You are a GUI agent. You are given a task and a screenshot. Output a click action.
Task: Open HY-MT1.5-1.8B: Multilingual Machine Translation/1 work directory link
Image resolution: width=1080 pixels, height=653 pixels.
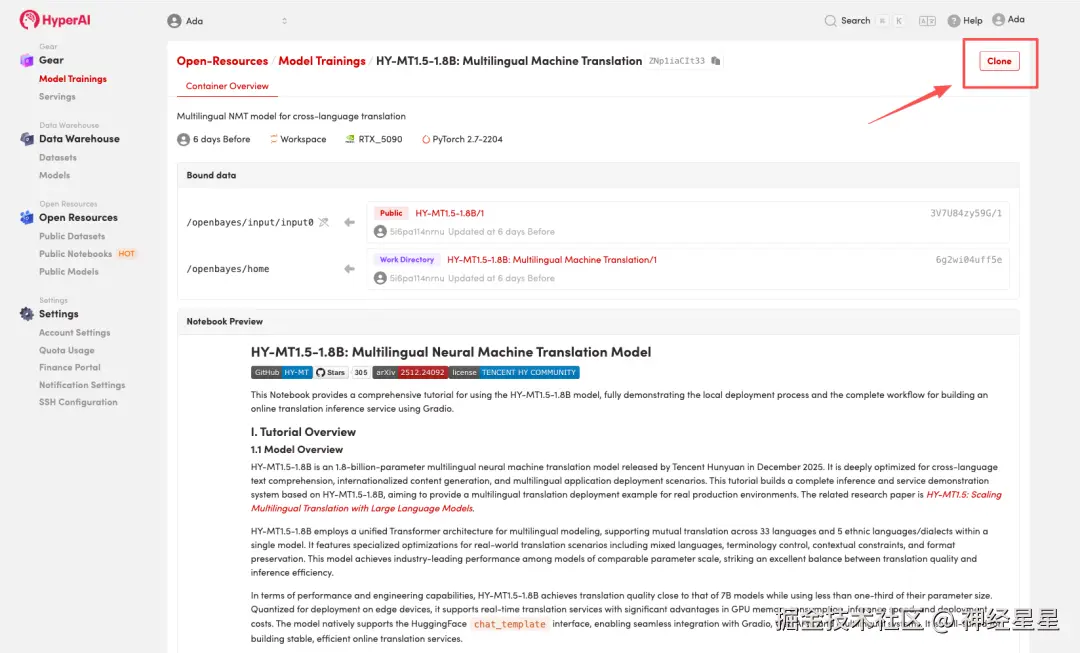[x=552, y=260]
